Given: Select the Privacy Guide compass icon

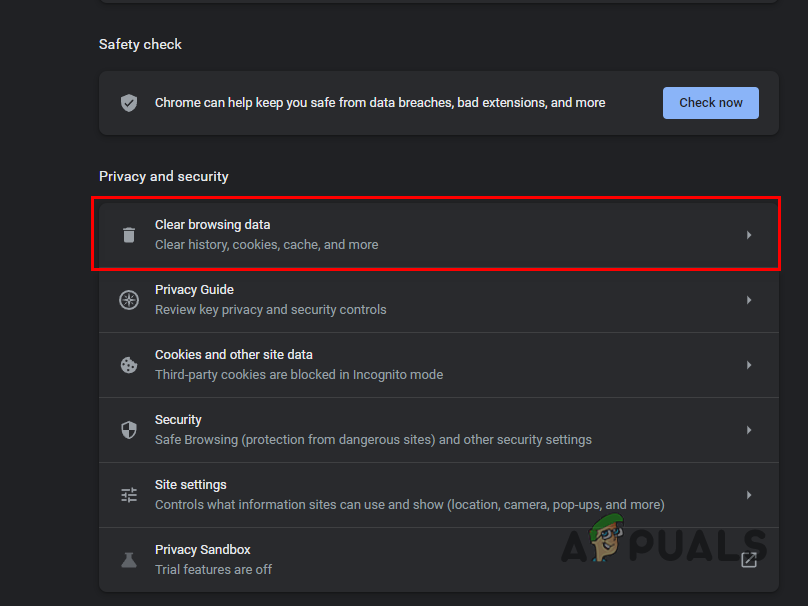Looking at the screenshot, I should pyautogui.click(x=128, y=299).
